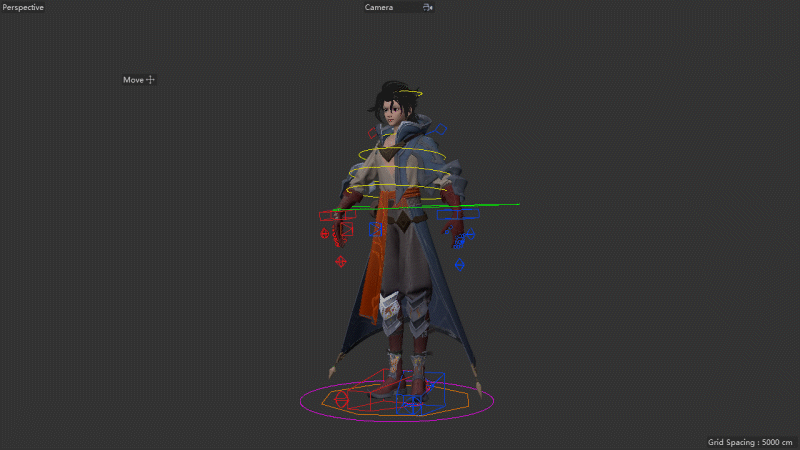Screen dimensions: 800x450
Task: Click the Grid Spacing 5000 cm readout
Action: (x=749, y=442)
